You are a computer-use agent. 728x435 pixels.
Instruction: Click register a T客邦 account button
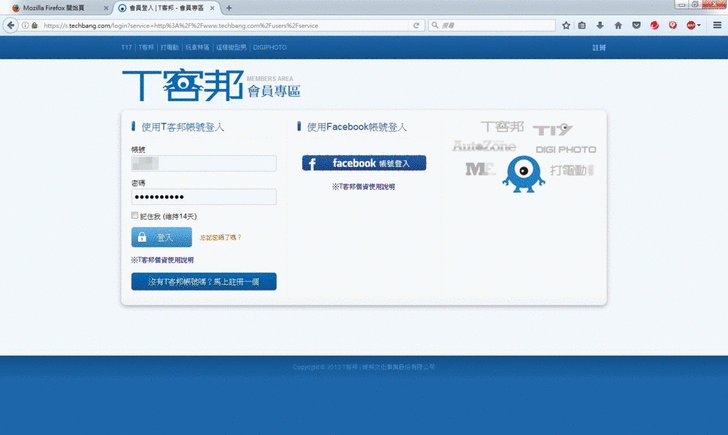click(x=204, y=281)
